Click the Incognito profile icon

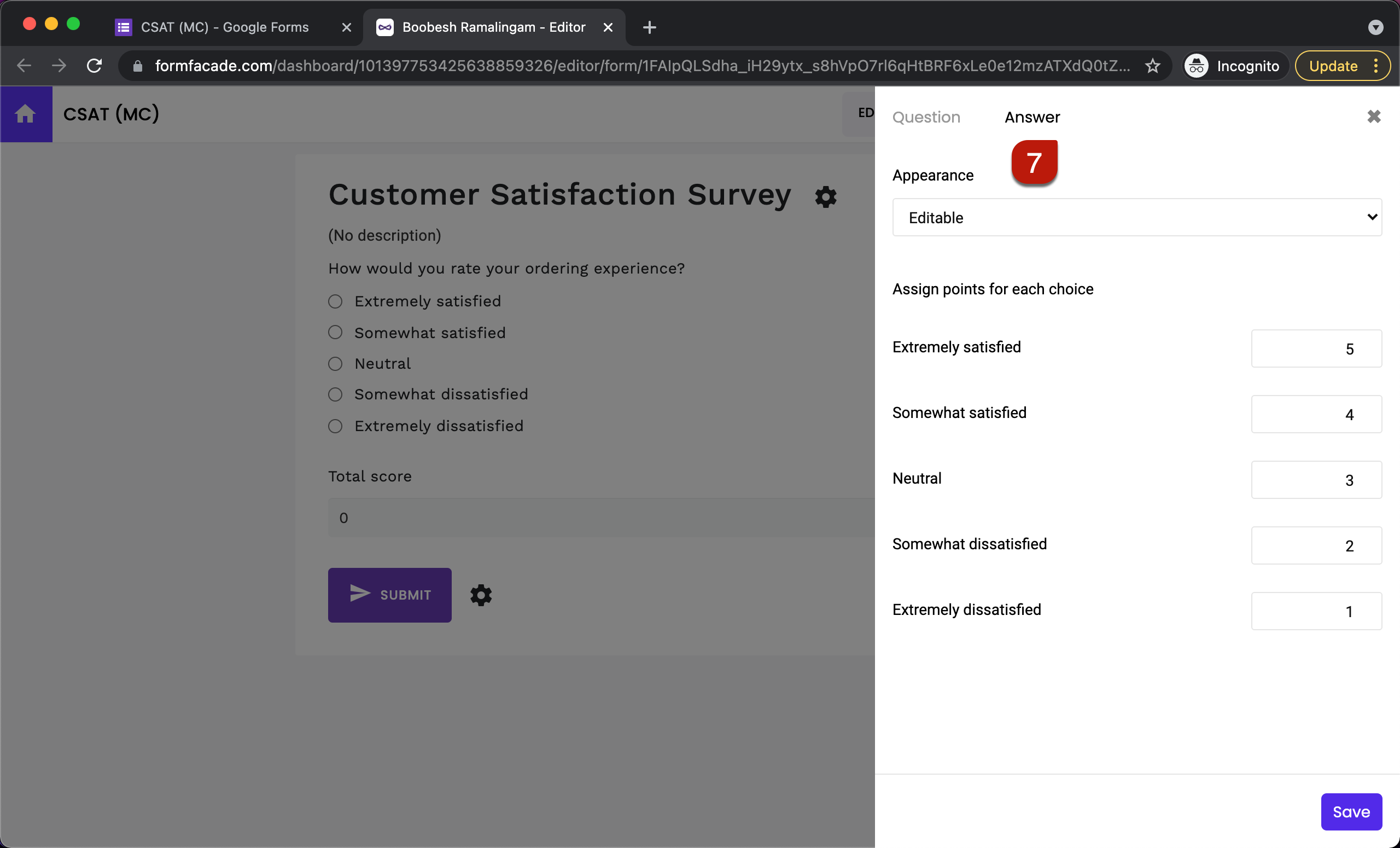coord(1196,65)
